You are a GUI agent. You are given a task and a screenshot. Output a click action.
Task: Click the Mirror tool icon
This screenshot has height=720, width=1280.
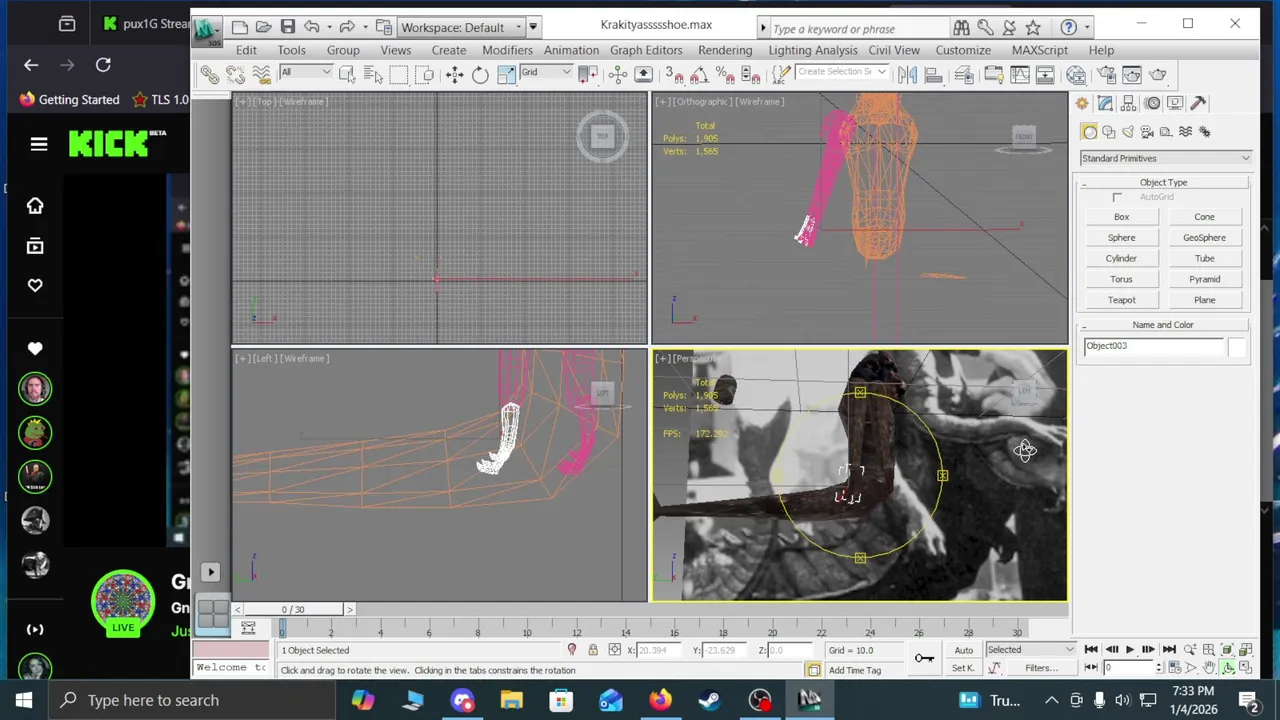[x=907, y=75]
